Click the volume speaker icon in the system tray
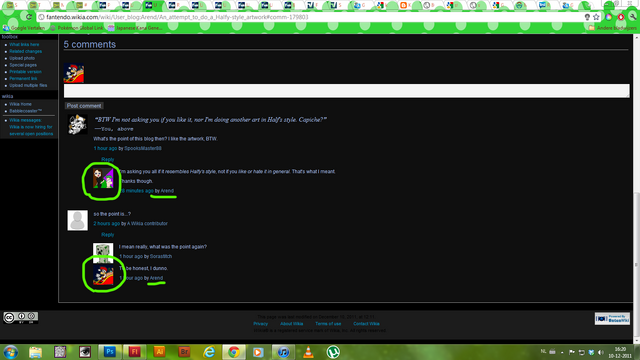The image size is (640, 360). pos(600,352)
